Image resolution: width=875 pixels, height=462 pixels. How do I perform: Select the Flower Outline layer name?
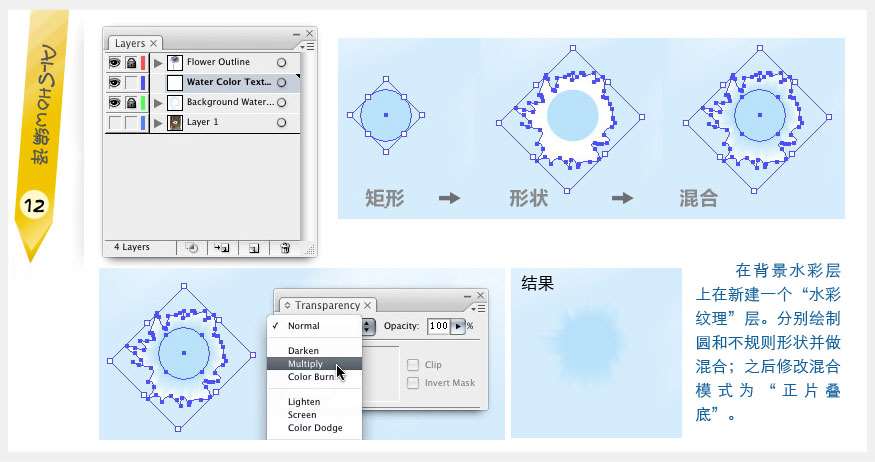(218, 62)
